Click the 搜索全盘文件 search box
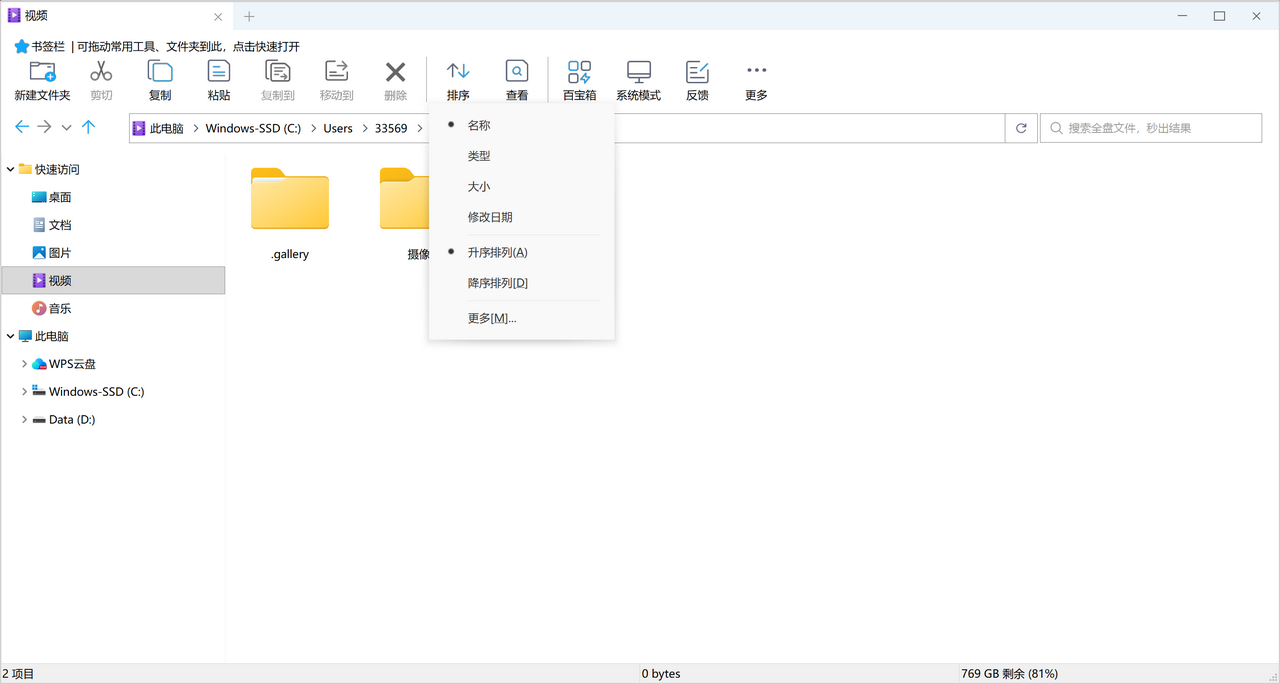The width and height of the screenshot is (1280, 684). point(1150,128)
